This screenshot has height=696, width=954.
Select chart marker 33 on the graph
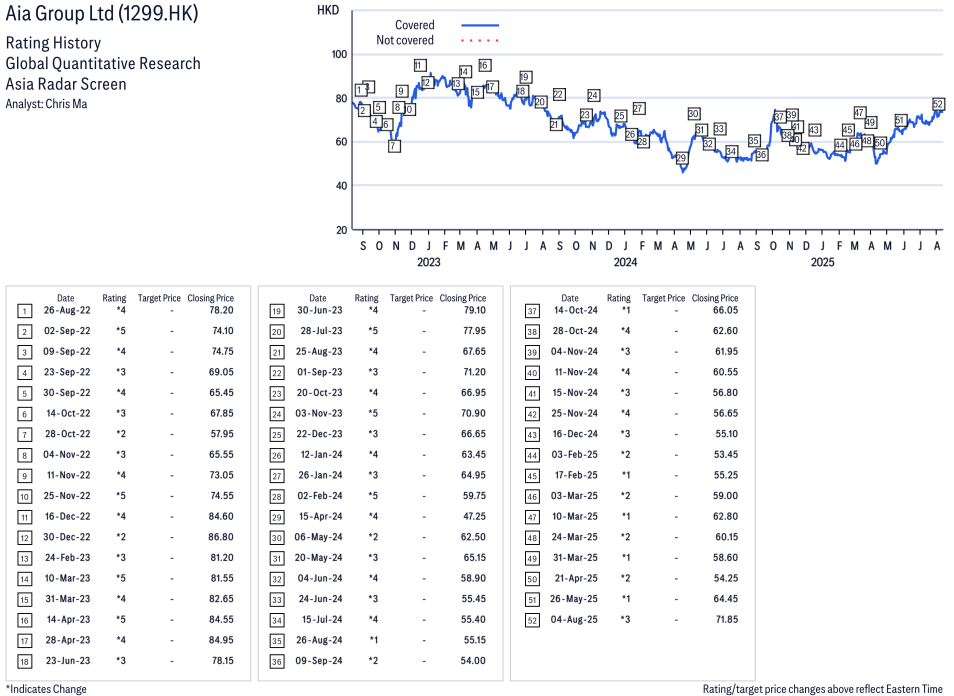click(720, 129)
